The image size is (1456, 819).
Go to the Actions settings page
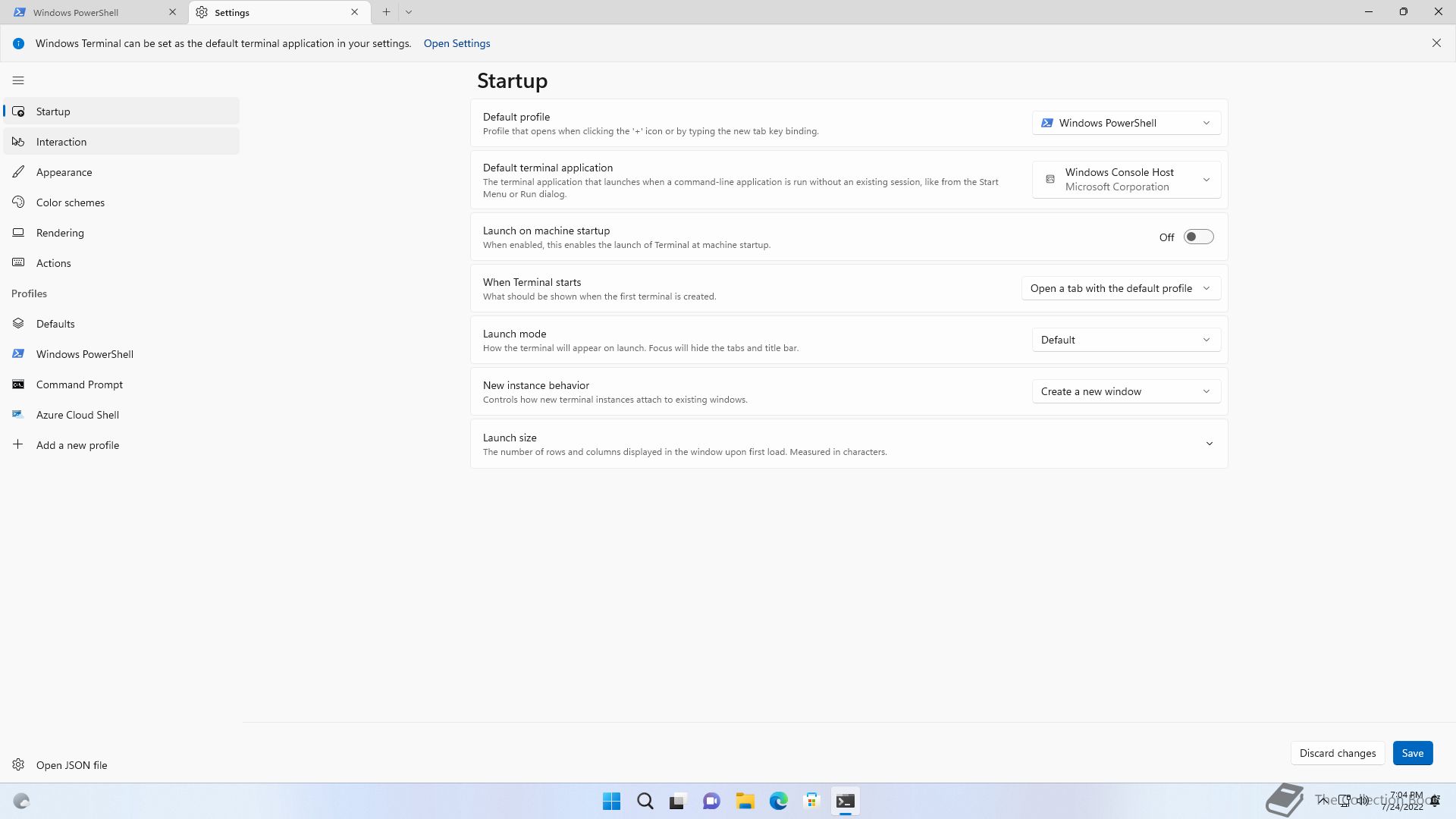[121, 263]
